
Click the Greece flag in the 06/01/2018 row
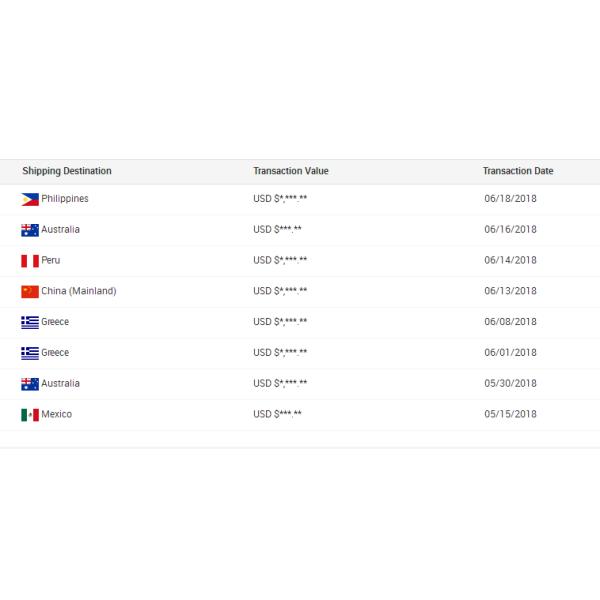tap(30, 353)
